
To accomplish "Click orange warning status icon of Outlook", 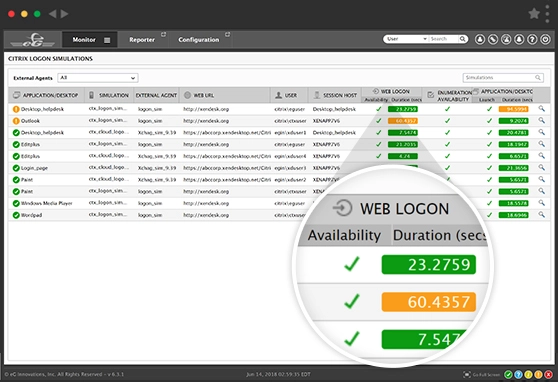I will [16, 121].
